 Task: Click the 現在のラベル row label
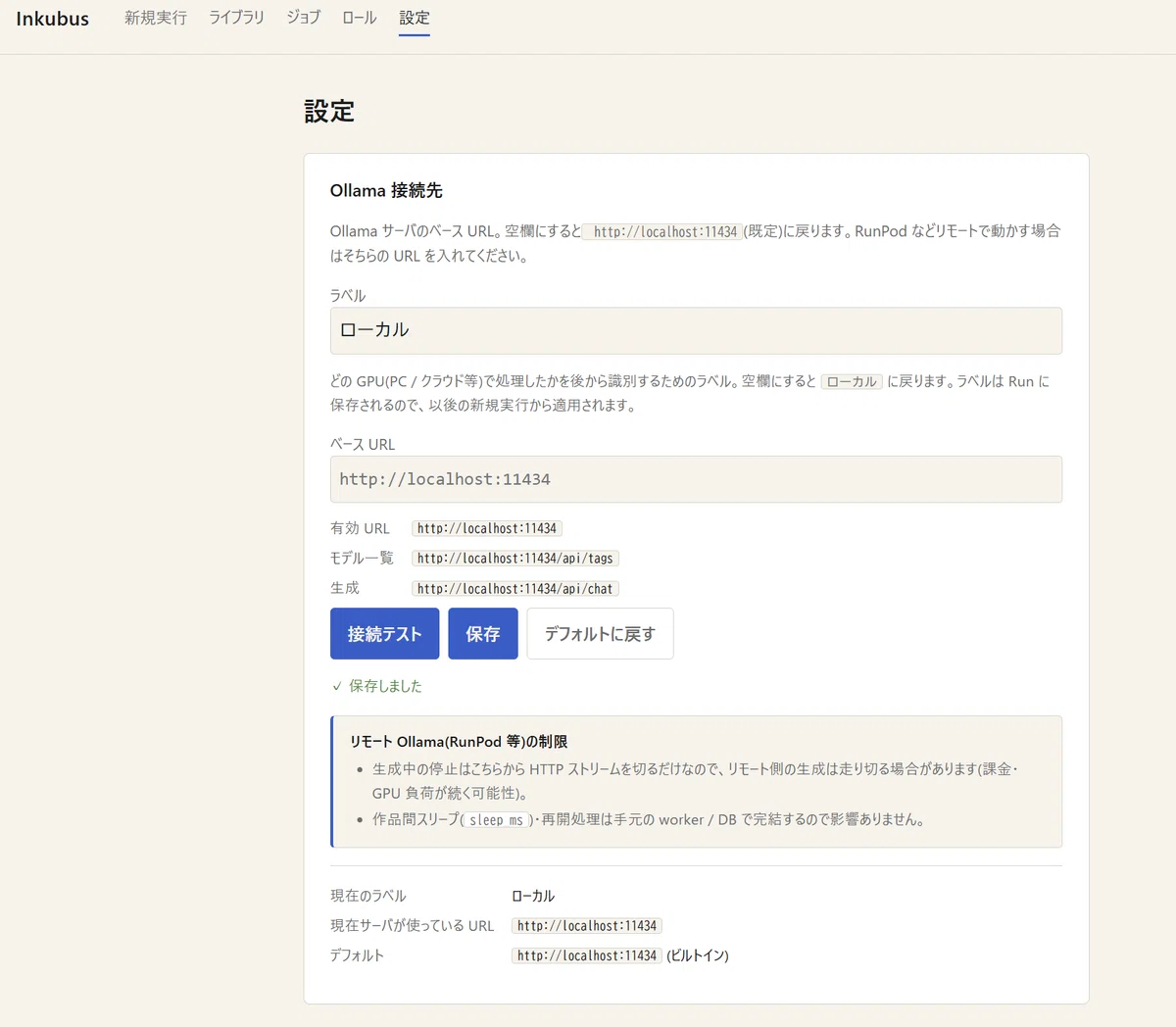pos(367,896)
